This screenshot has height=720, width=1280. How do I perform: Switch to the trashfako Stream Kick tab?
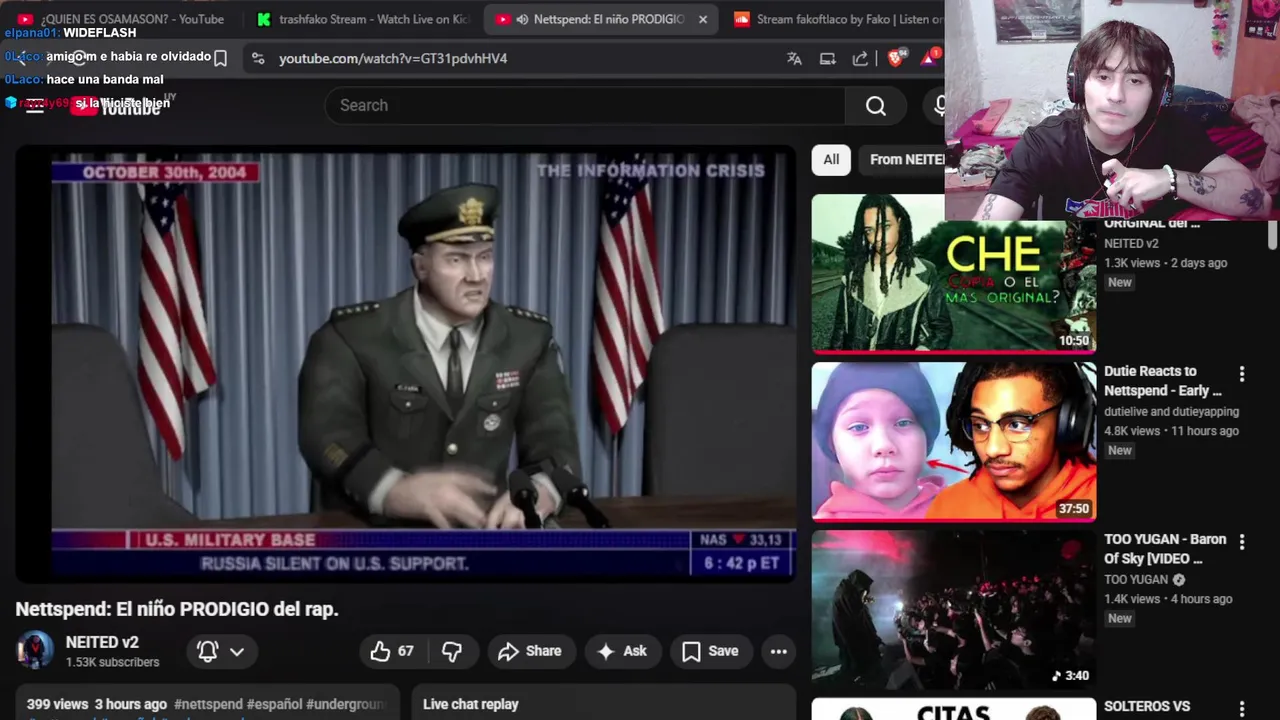(362, 19)
